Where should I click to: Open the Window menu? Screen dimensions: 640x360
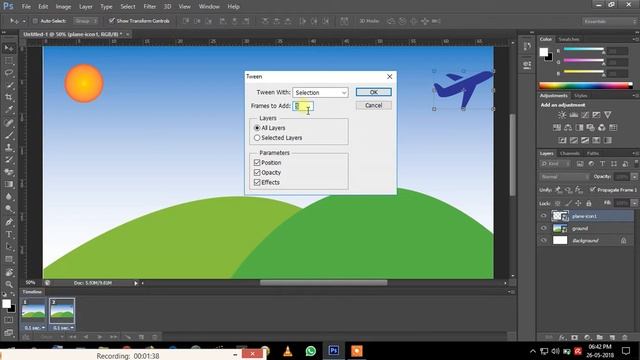[x=209, y=7]
